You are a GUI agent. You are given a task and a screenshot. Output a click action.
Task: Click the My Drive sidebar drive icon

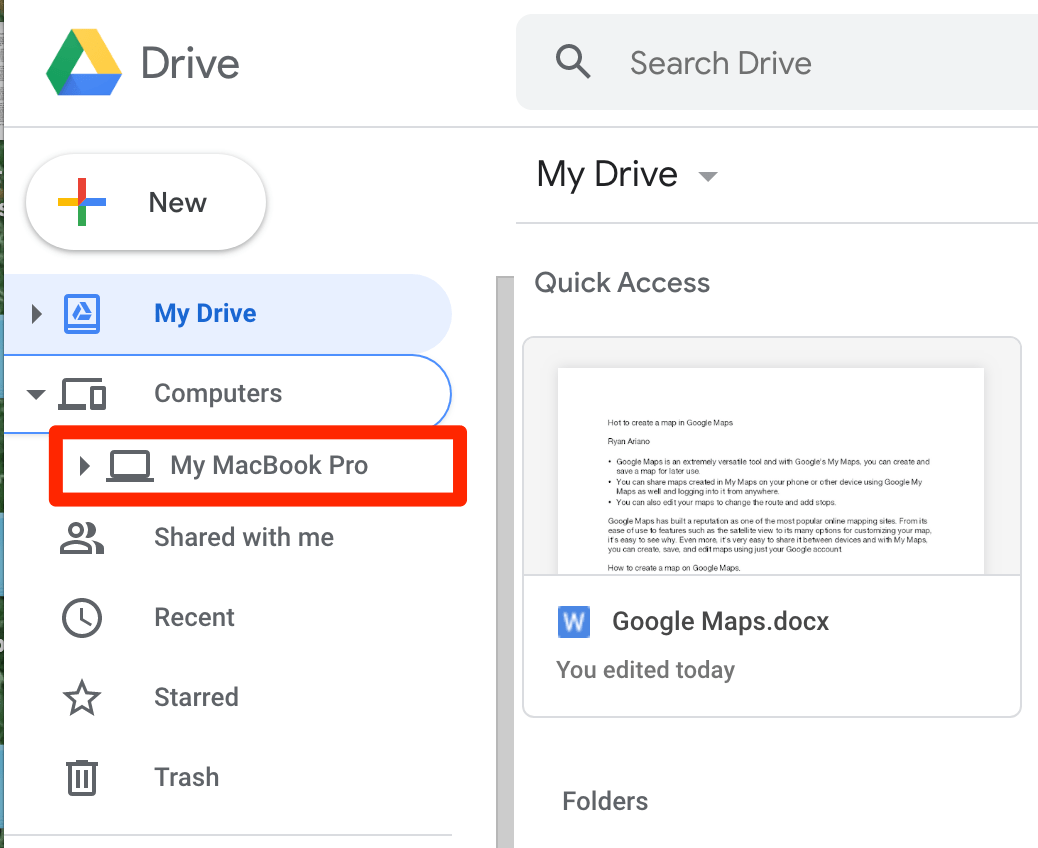82,314
